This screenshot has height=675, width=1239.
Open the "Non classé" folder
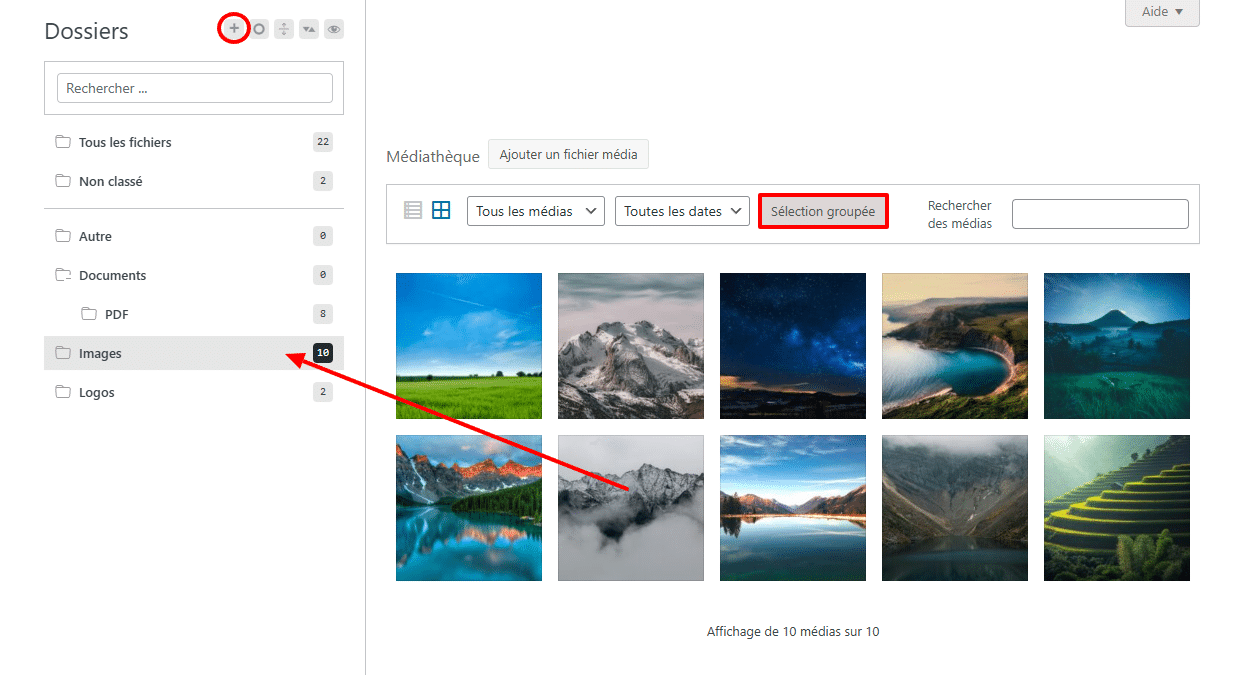(x=110, y=181)
